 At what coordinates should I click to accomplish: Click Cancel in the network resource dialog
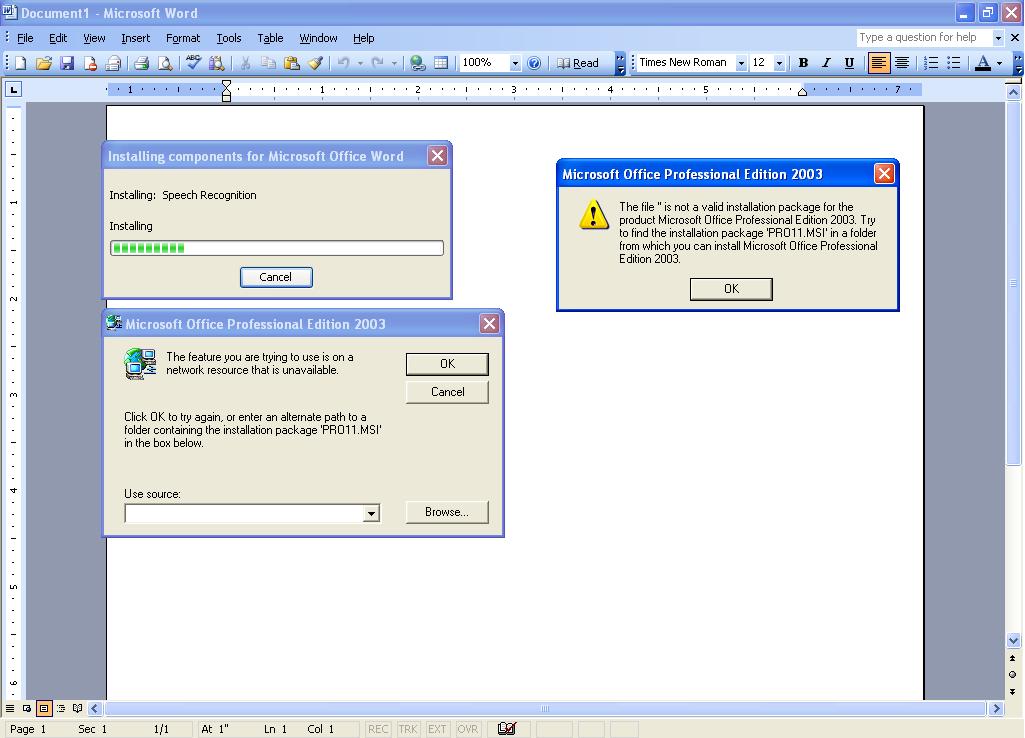(447, 392)
